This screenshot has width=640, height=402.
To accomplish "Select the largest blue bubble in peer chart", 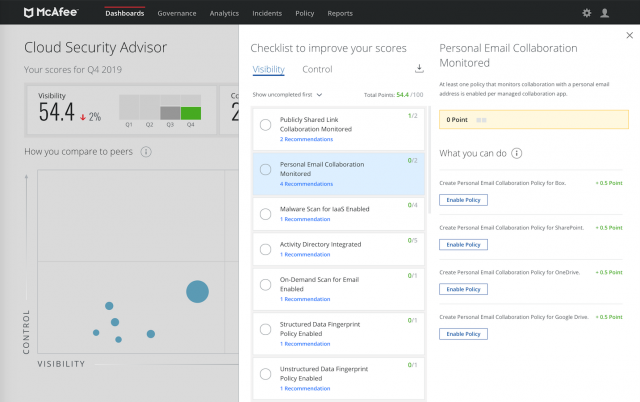I will 198,291.
